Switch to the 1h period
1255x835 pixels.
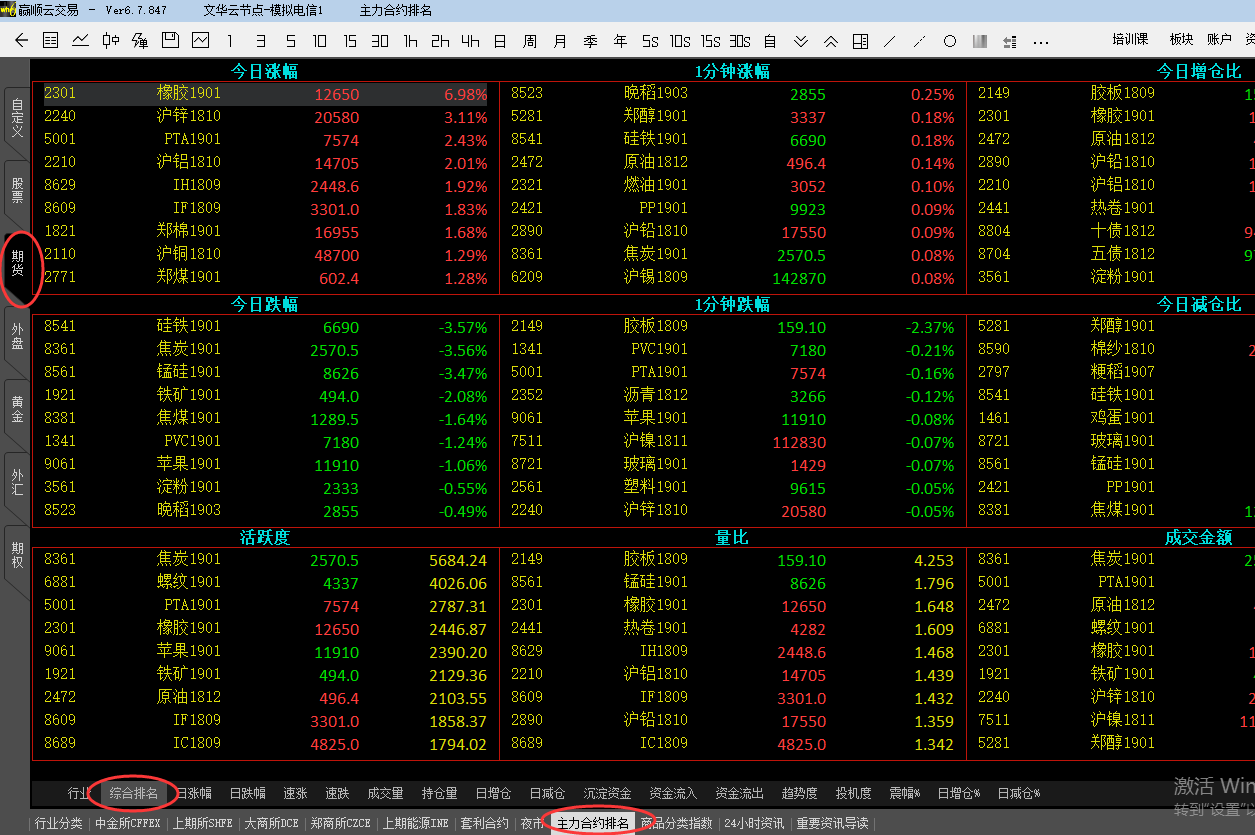[410, 41]
